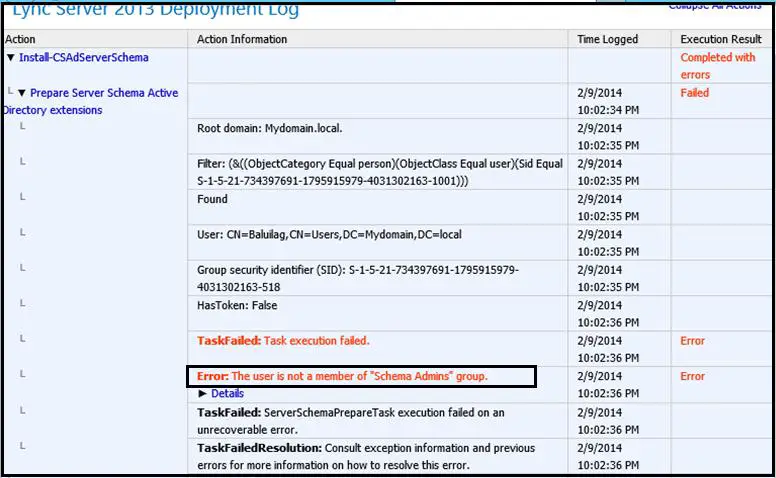Select the Filter ObjectCategory row text
Screen dimensions: 776x478
pyautogui.click(x=380, y=172)
